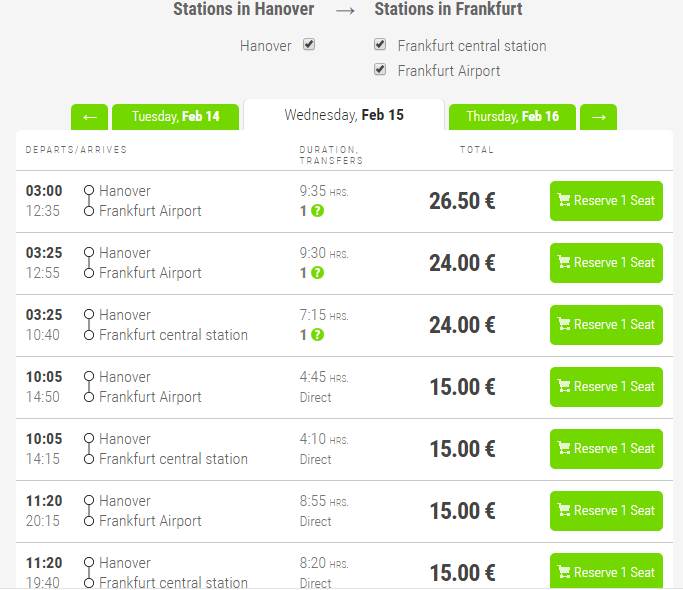Click transfer help icon for 12:55 arrival
The image size is (683, 590).
317,273
